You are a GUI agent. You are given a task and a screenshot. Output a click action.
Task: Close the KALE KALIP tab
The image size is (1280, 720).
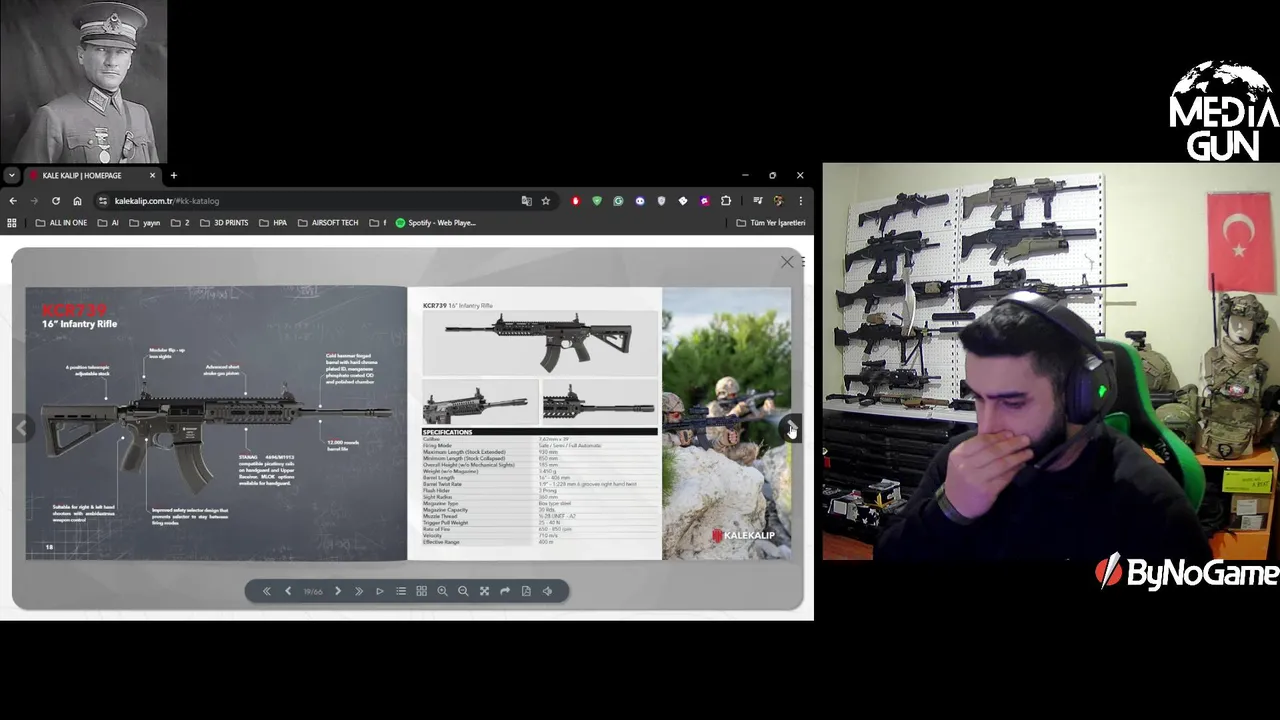153,176
